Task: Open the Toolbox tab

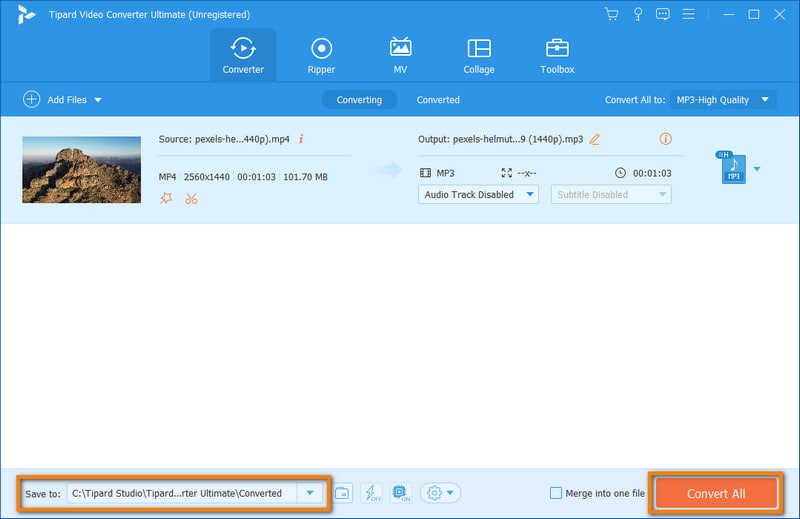Action: [x=557, y=56]
